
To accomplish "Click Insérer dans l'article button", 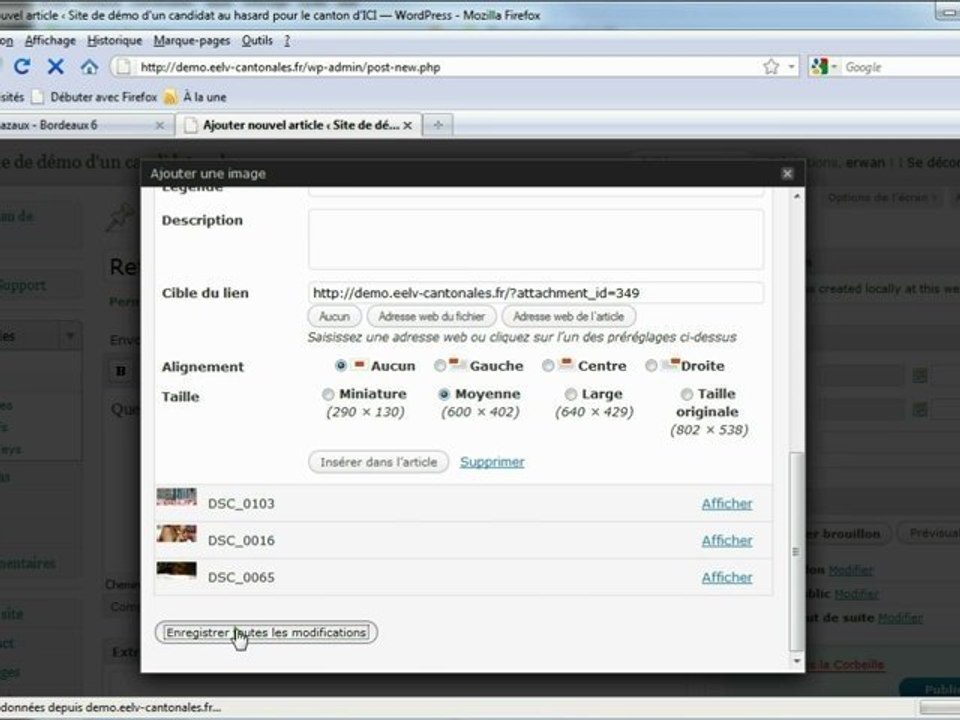I will click(378, 462).
